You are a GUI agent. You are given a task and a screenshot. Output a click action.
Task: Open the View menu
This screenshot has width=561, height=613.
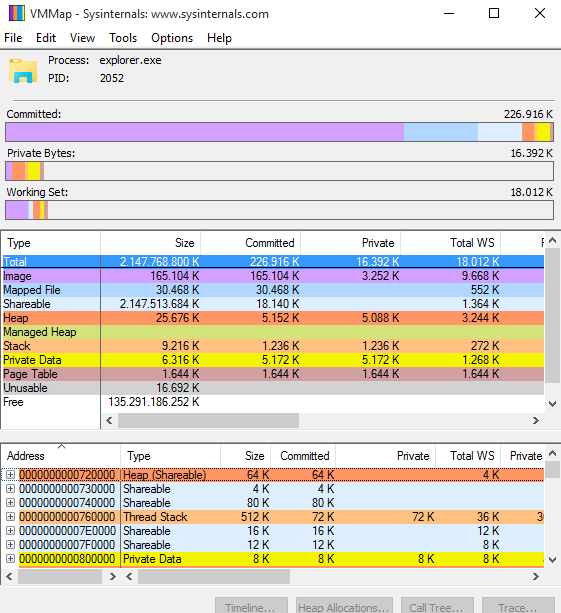[82, 38]
